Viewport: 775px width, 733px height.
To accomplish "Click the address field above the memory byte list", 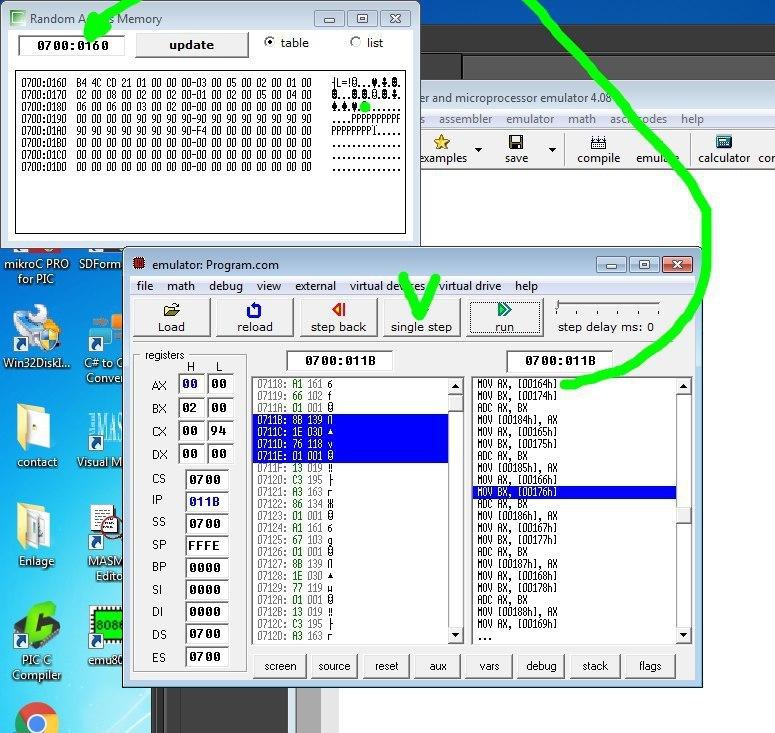I will [x=340, y=361].
